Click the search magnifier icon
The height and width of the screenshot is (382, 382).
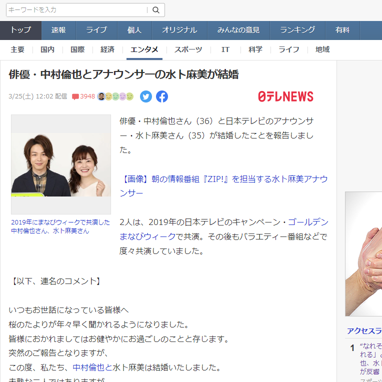(x=156, y=10)
